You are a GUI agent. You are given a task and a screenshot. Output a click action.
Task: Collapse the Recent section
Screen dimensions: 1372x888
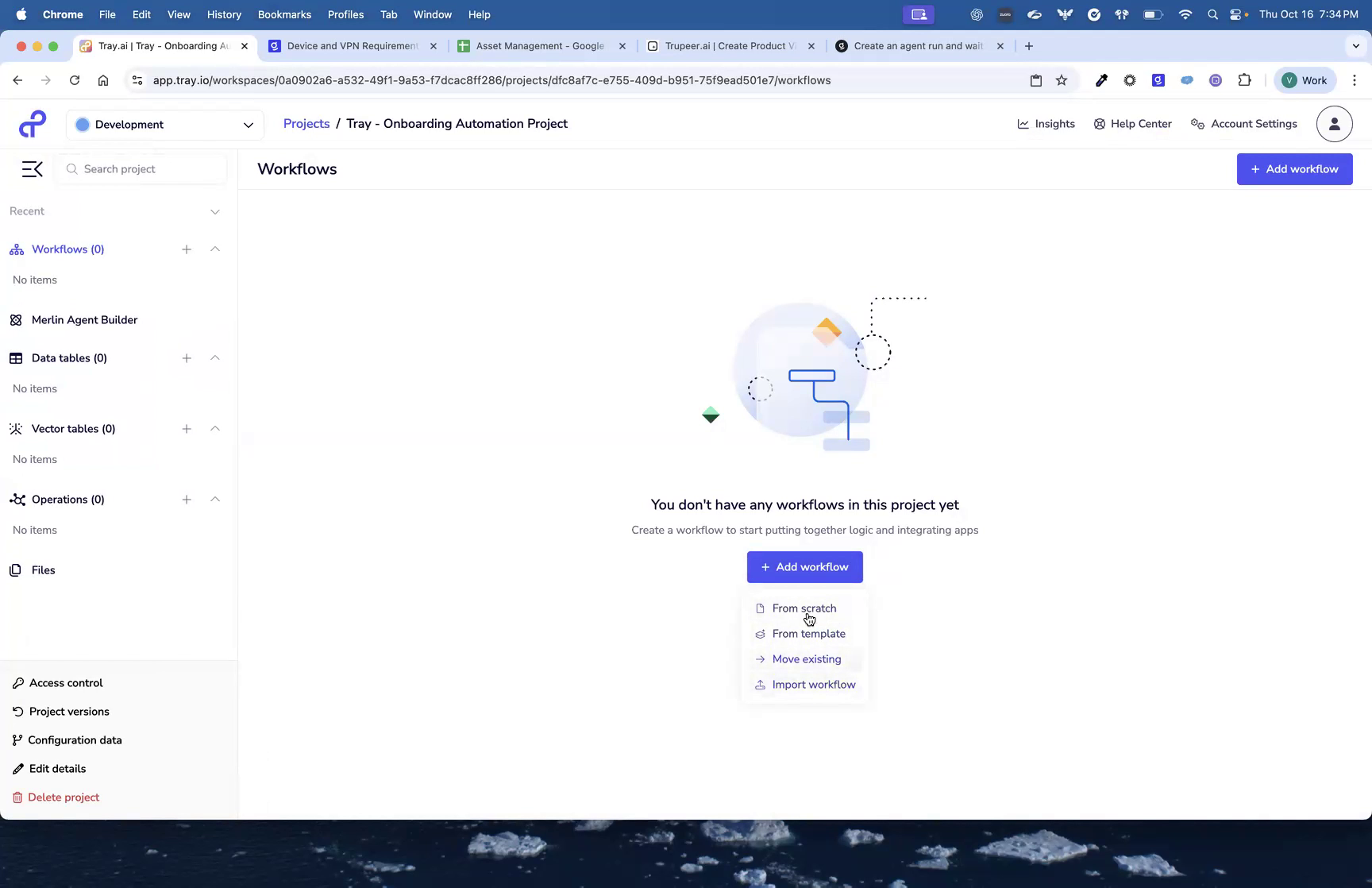point(214,211)
